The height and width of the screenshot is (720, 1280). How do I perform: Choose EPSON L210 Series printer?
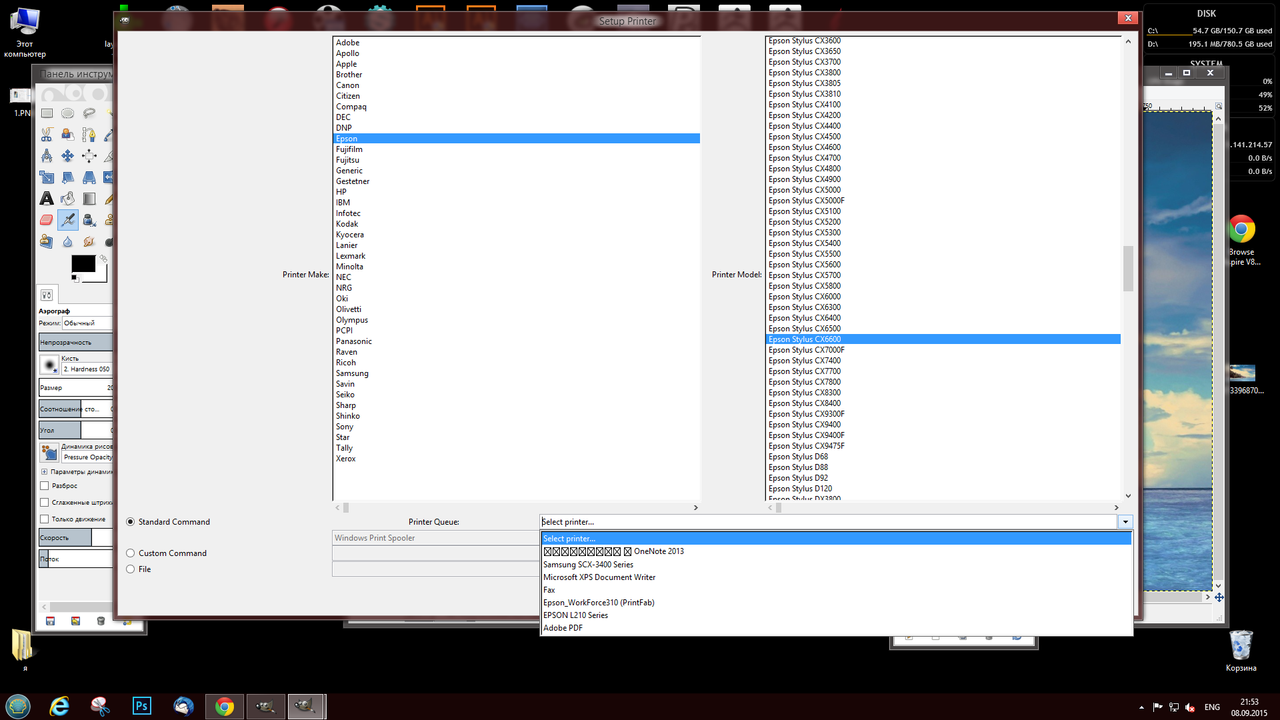[x=836, y=615]
